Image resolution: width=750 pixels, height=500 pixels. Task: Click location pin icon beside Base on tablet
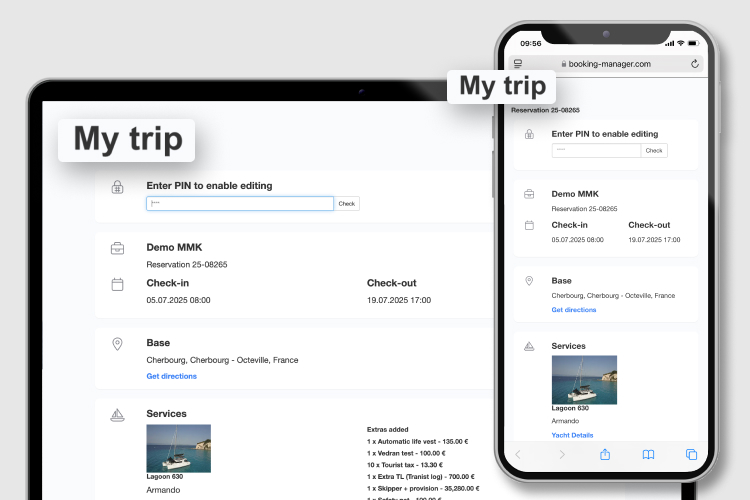[117, 344]
